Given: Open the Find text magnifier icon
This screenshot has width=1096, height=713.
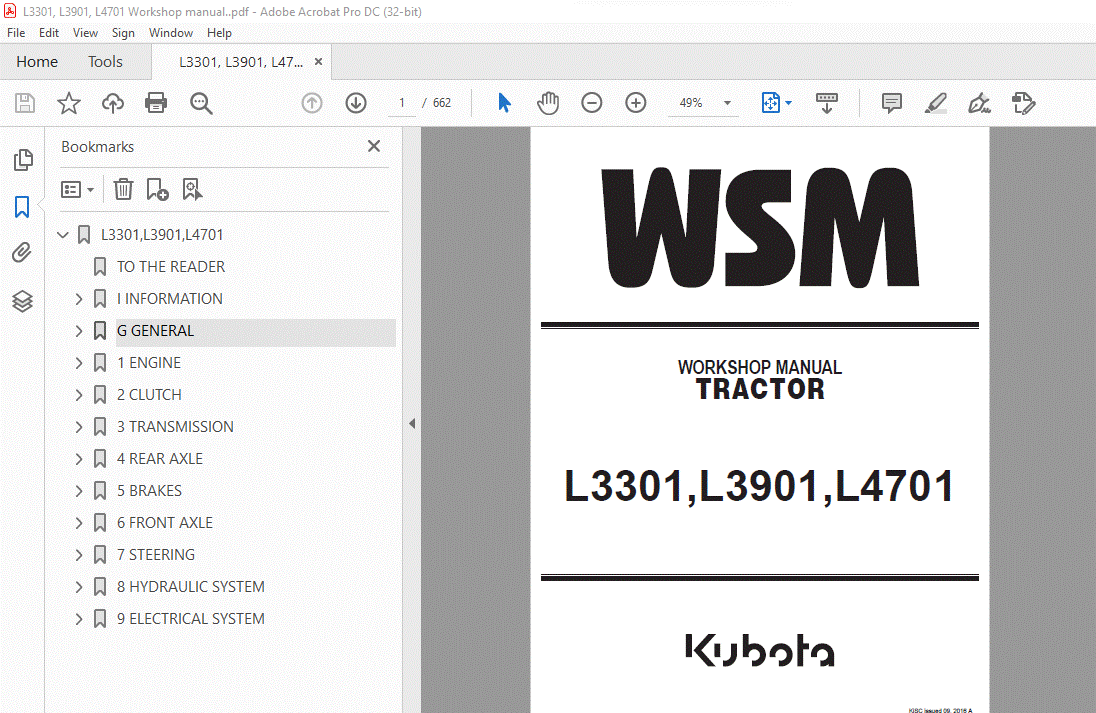Looking at the screenshot, I should click(x=201, y=103).
